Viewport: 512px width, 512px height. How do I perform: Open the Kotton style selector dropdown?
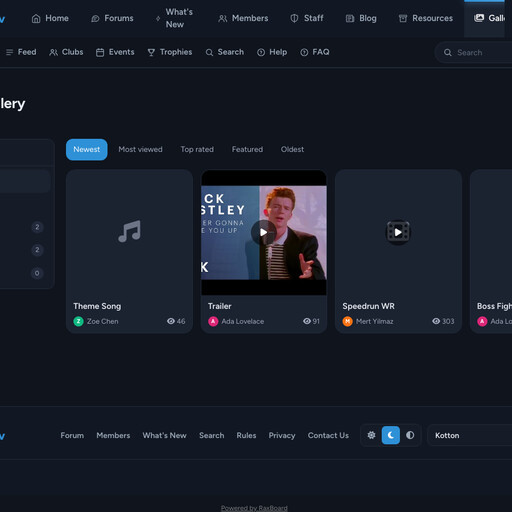pyautogui.click(x=469, y=435)
